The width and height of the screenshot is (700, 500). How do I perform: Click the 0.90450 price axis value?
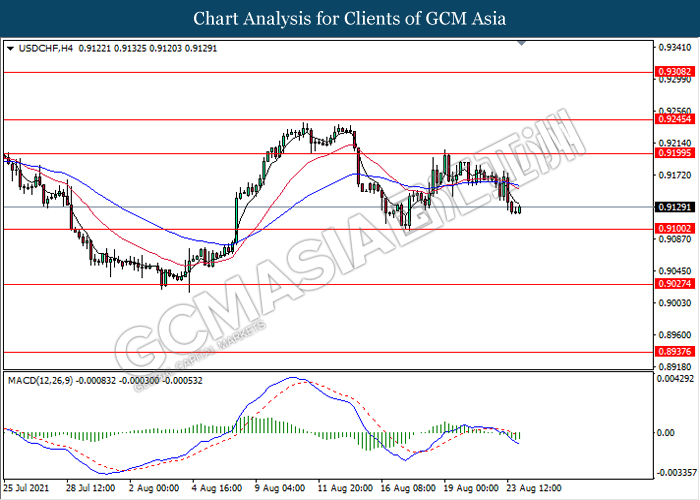675,271
